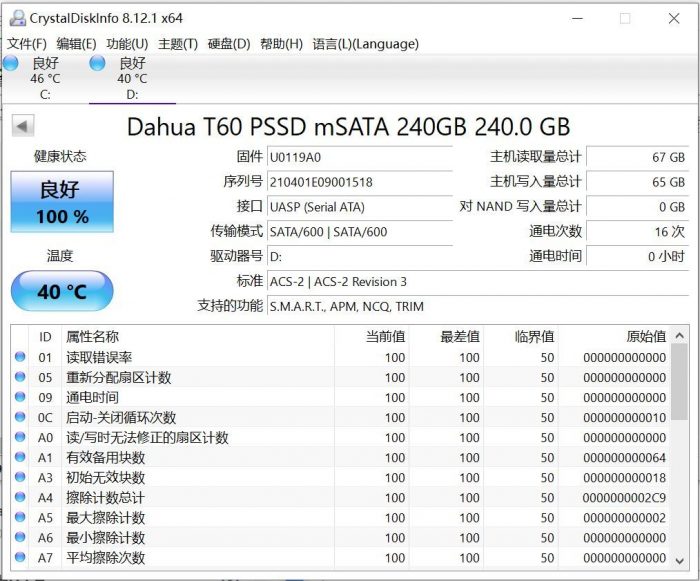Viewport: 700px width, 581px height.
Task: Click the 40 °C temperature button
Action: (x=62, y=292)
